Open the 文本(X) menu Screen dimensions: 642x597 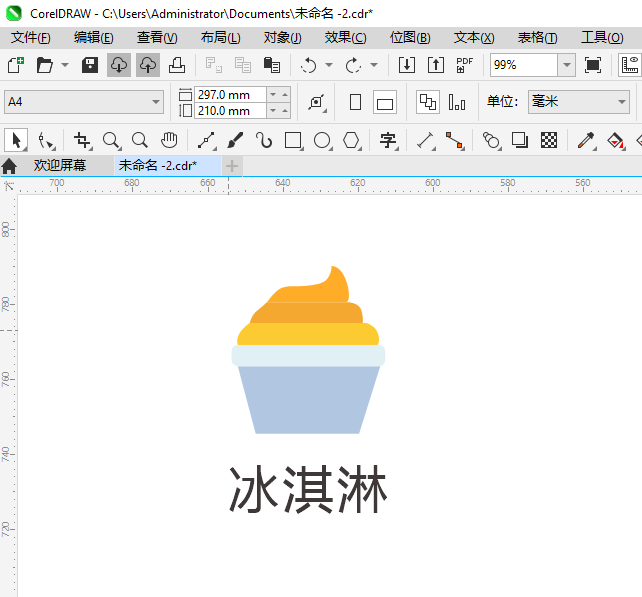[x=474, y=38]
